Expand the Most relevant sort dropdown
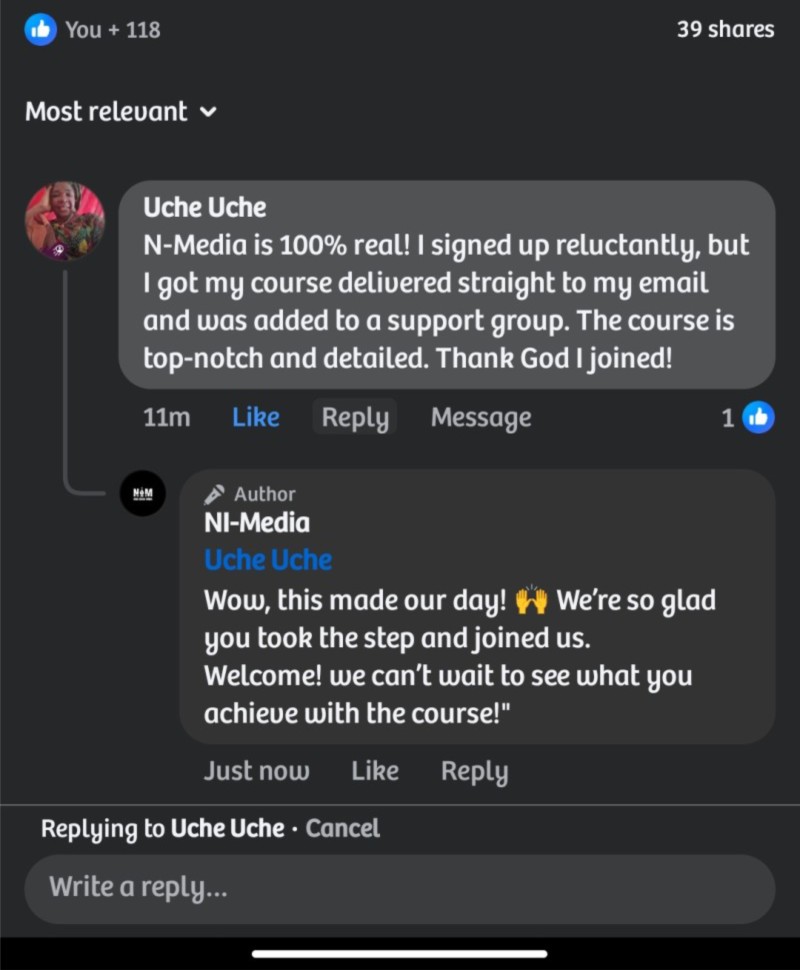 [121, 112]
